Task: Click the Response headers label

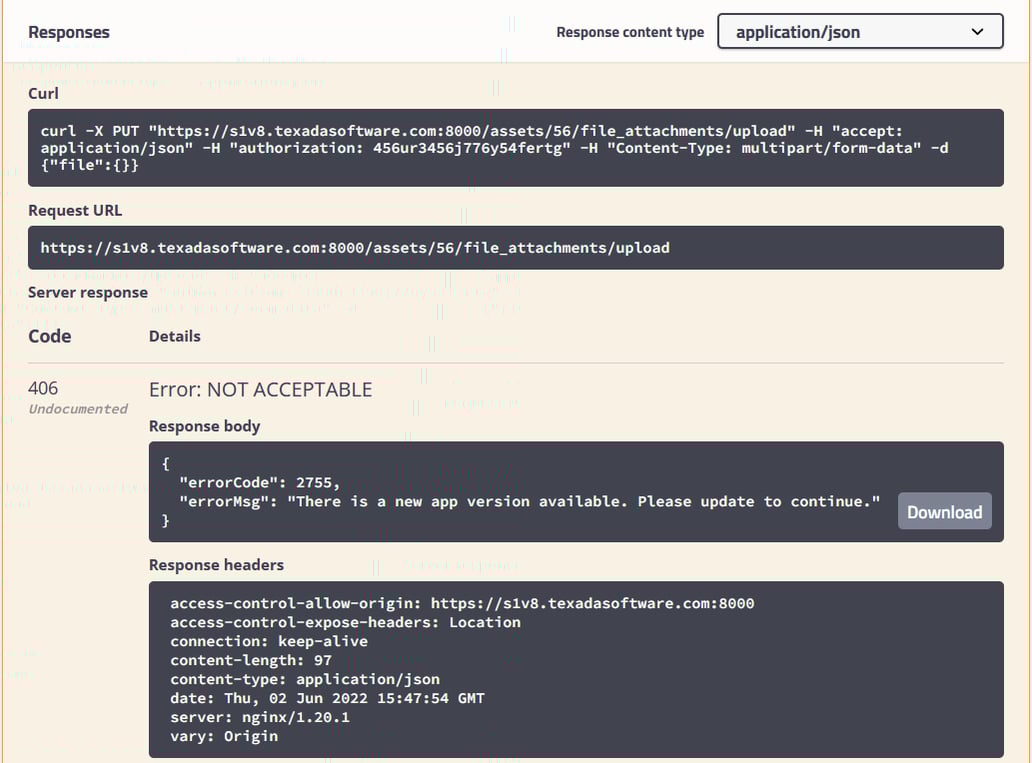Action: coord(216,565)
